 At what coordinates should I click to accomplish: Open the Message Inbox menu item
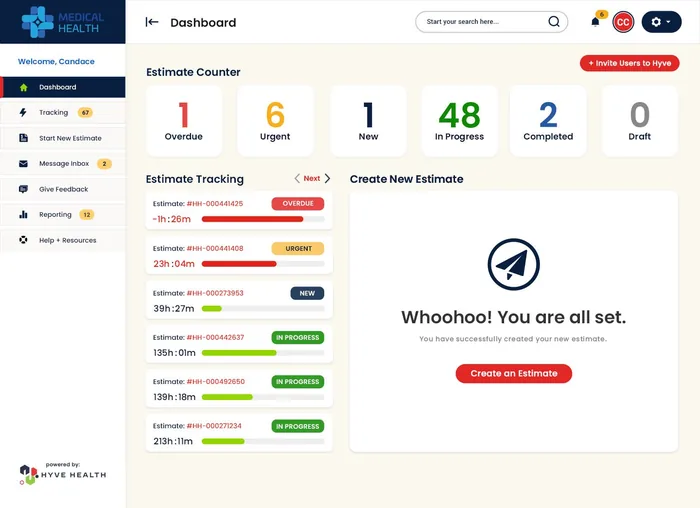tap(63, 164)
